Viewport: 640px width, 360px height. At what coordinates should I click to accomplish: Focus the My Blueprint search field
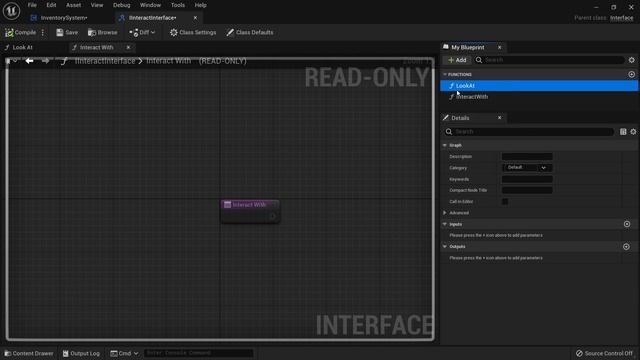549,60
